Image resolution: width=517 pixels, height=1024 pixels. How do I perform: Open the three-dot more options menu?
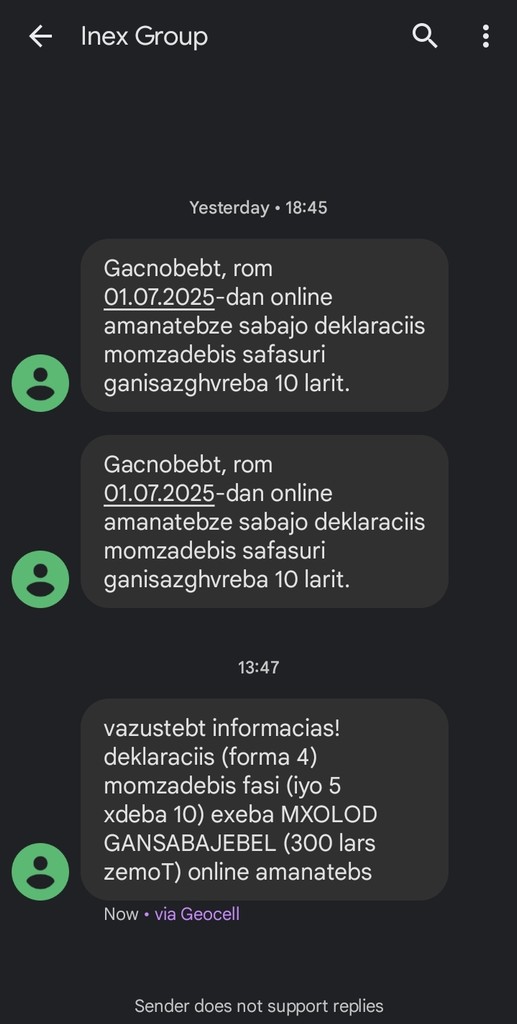tap(486, 37)
